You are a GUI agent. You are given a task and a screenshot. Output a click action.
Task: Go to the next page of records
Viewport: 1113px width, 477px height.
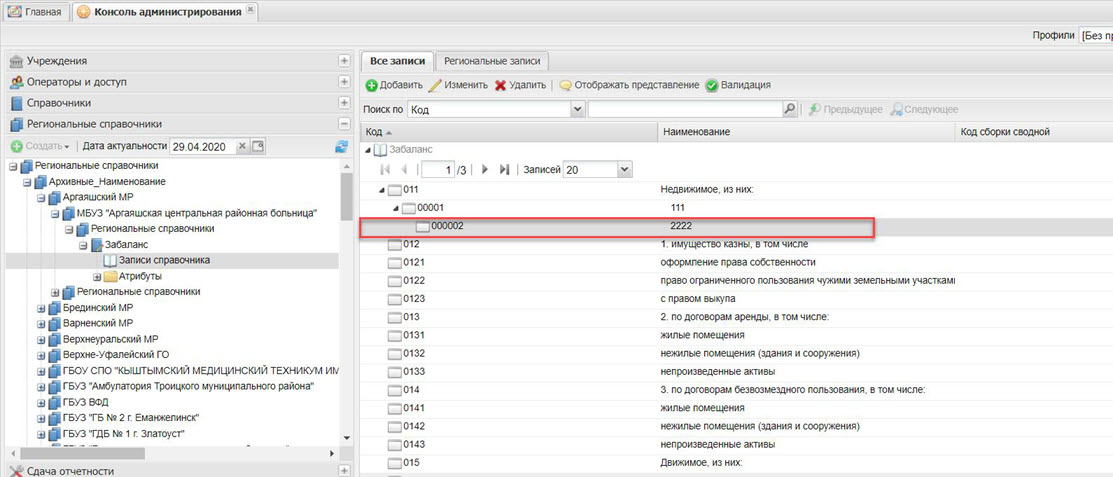485,170
